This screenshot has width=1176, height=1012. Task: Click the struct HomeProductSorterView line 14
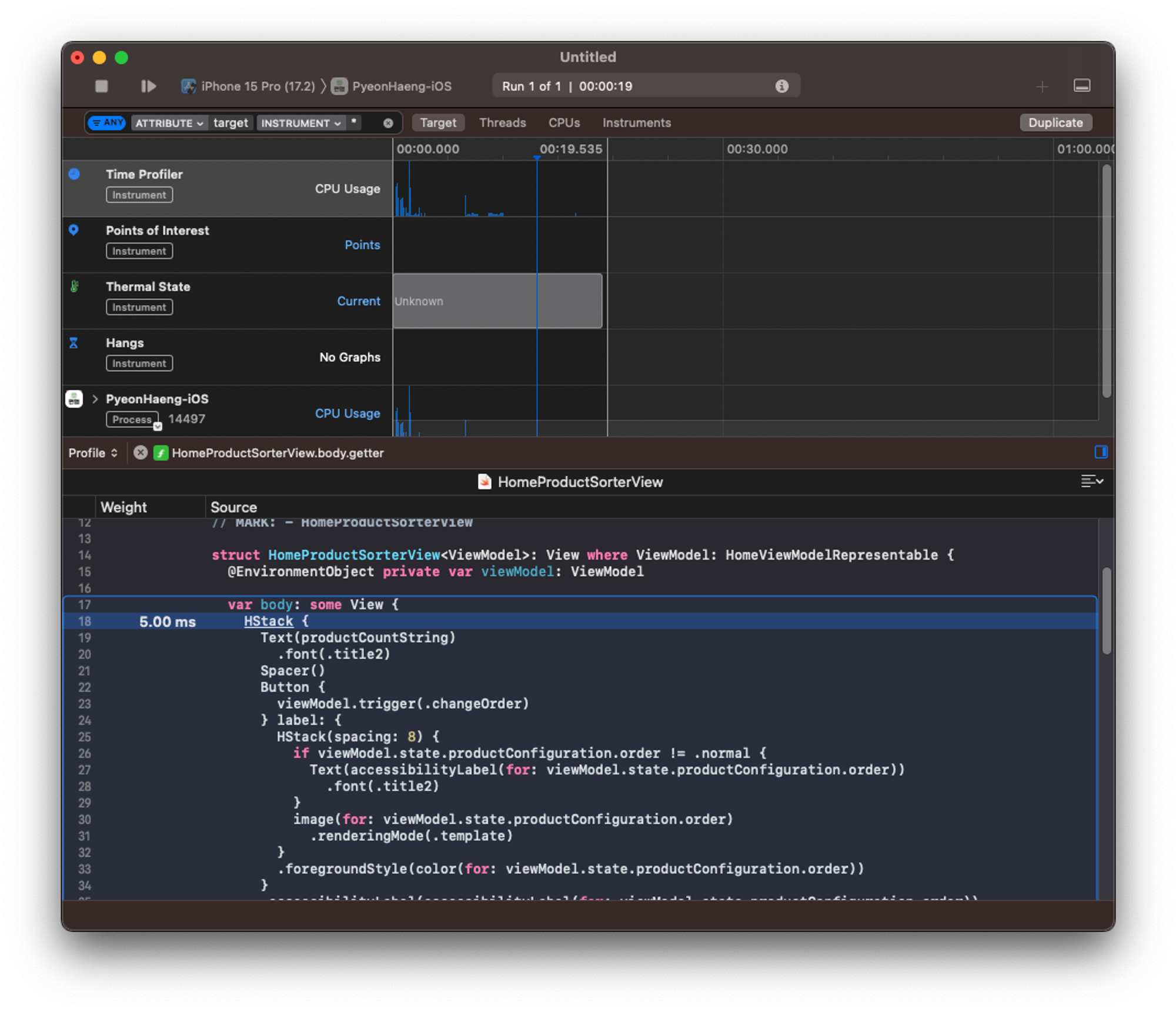click(582, 555)
